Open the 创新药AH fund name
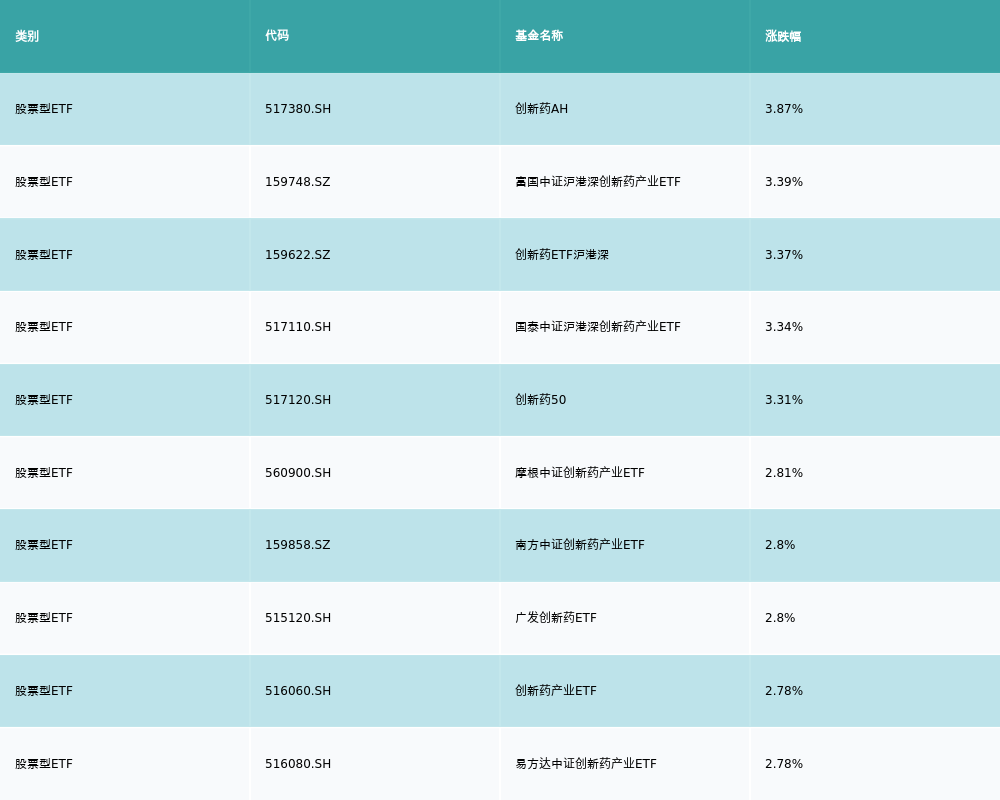The height and width of the screenshot is (800, 1000). point(541,109)
